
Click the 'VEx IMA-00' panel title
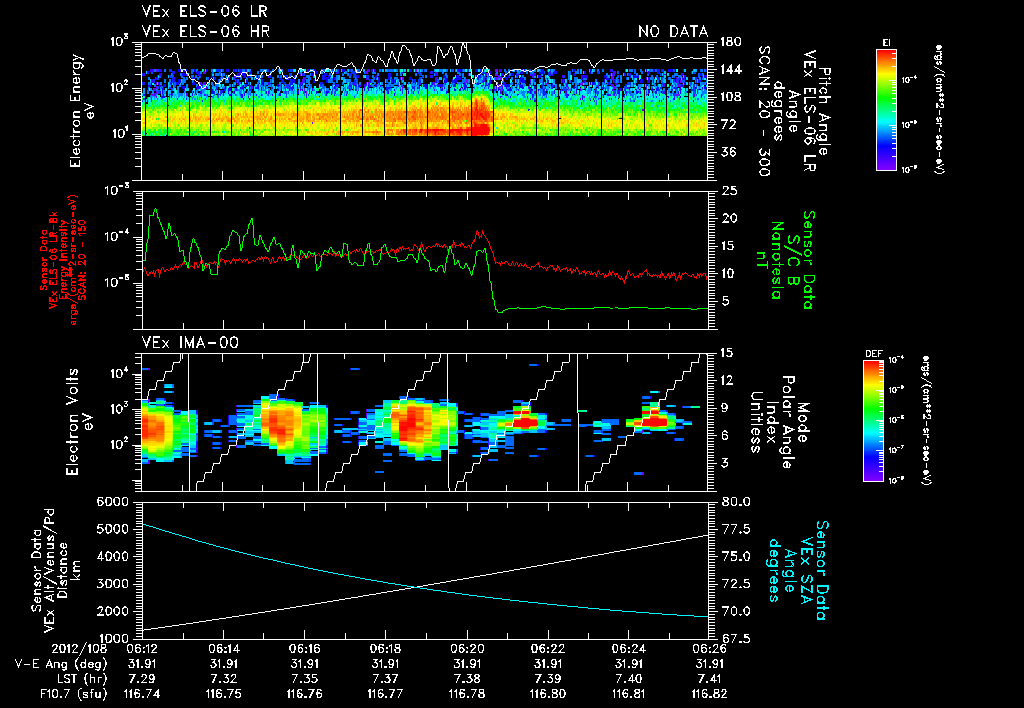point(190,342)
